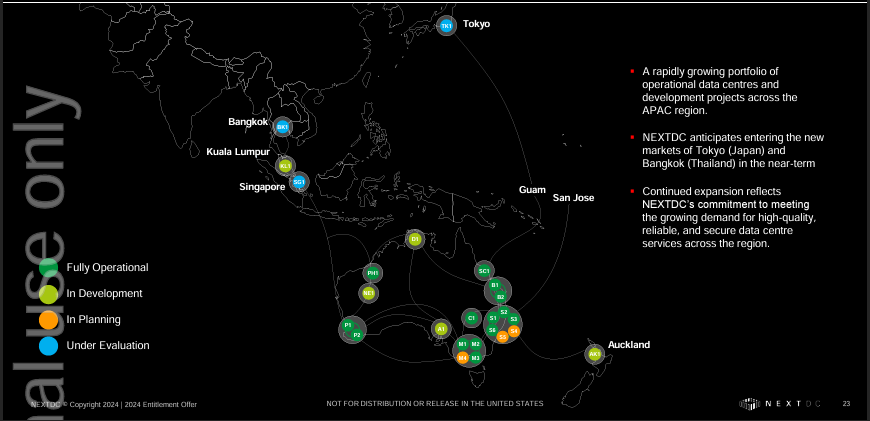The width and height of the screenshot is (870, 421).
Task: Click the NEXTDC logo in the footer
Action: pyautogui.click(x=780, y=404)
